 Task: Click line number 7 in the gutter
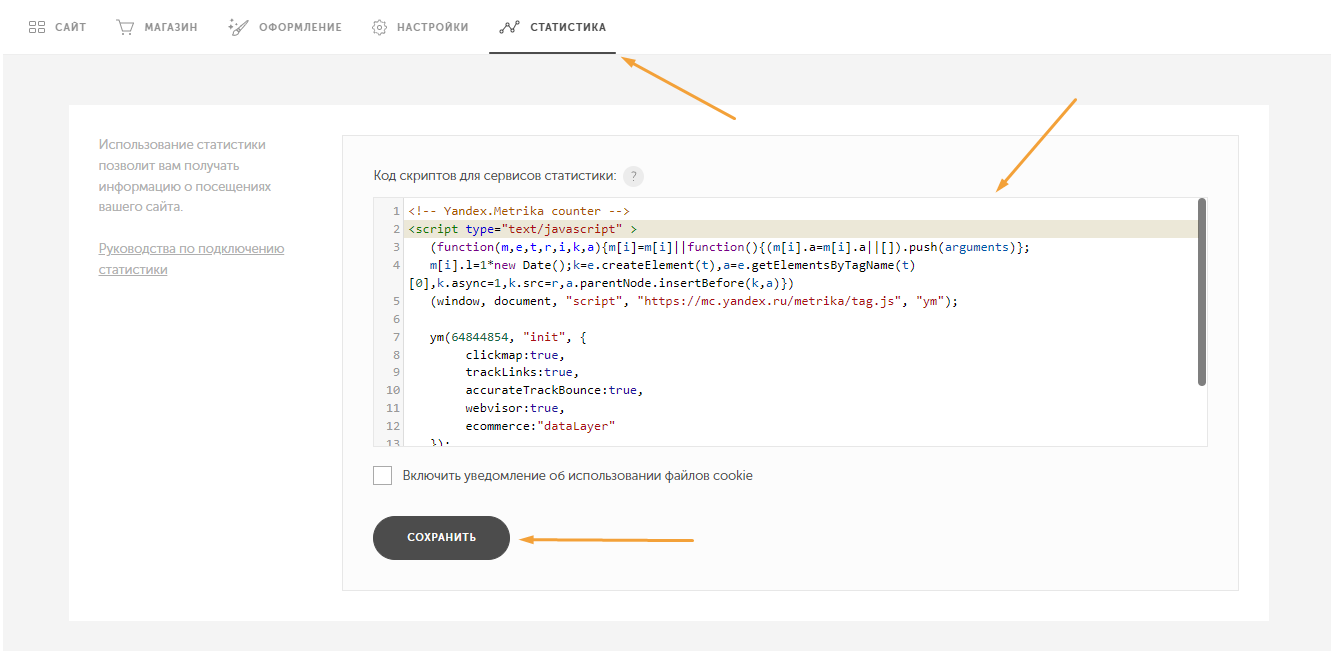click(397, 337)
